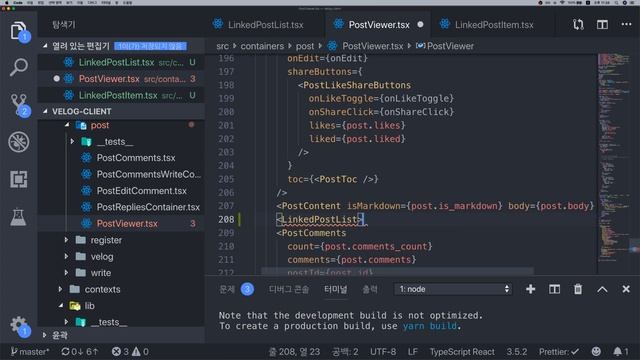
Task: Maximize the panel with the up chevron
Action: pyautogui.click(x=602, y=289)
